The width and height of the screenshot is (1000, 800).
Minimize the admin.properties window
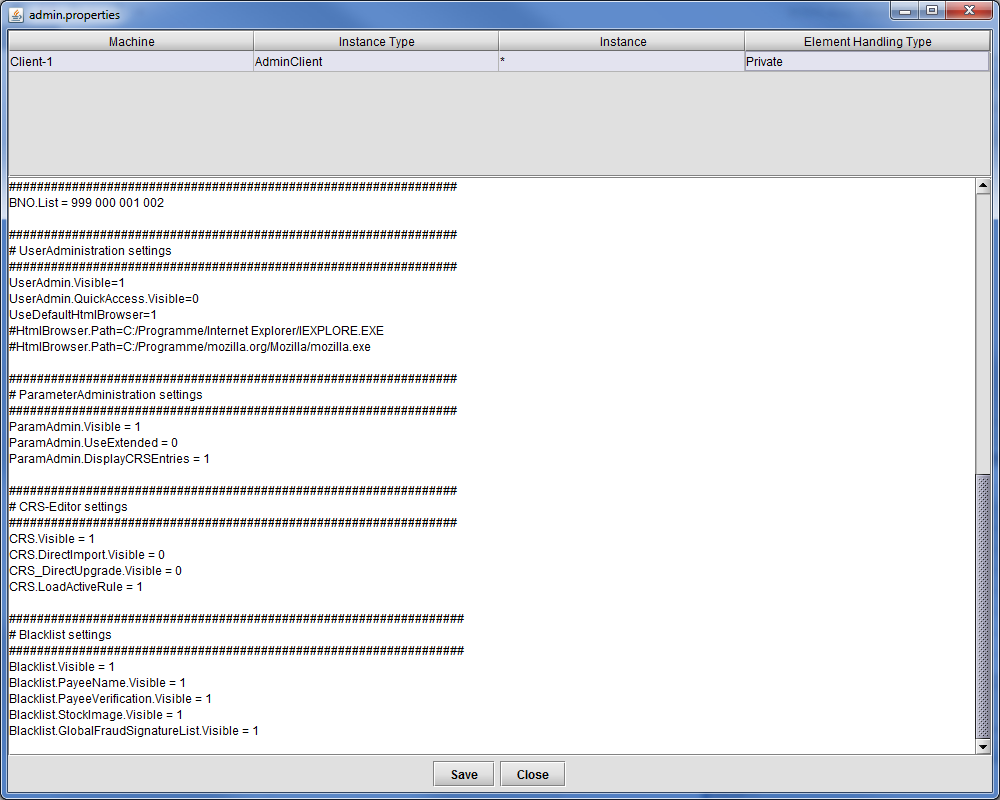906,11
